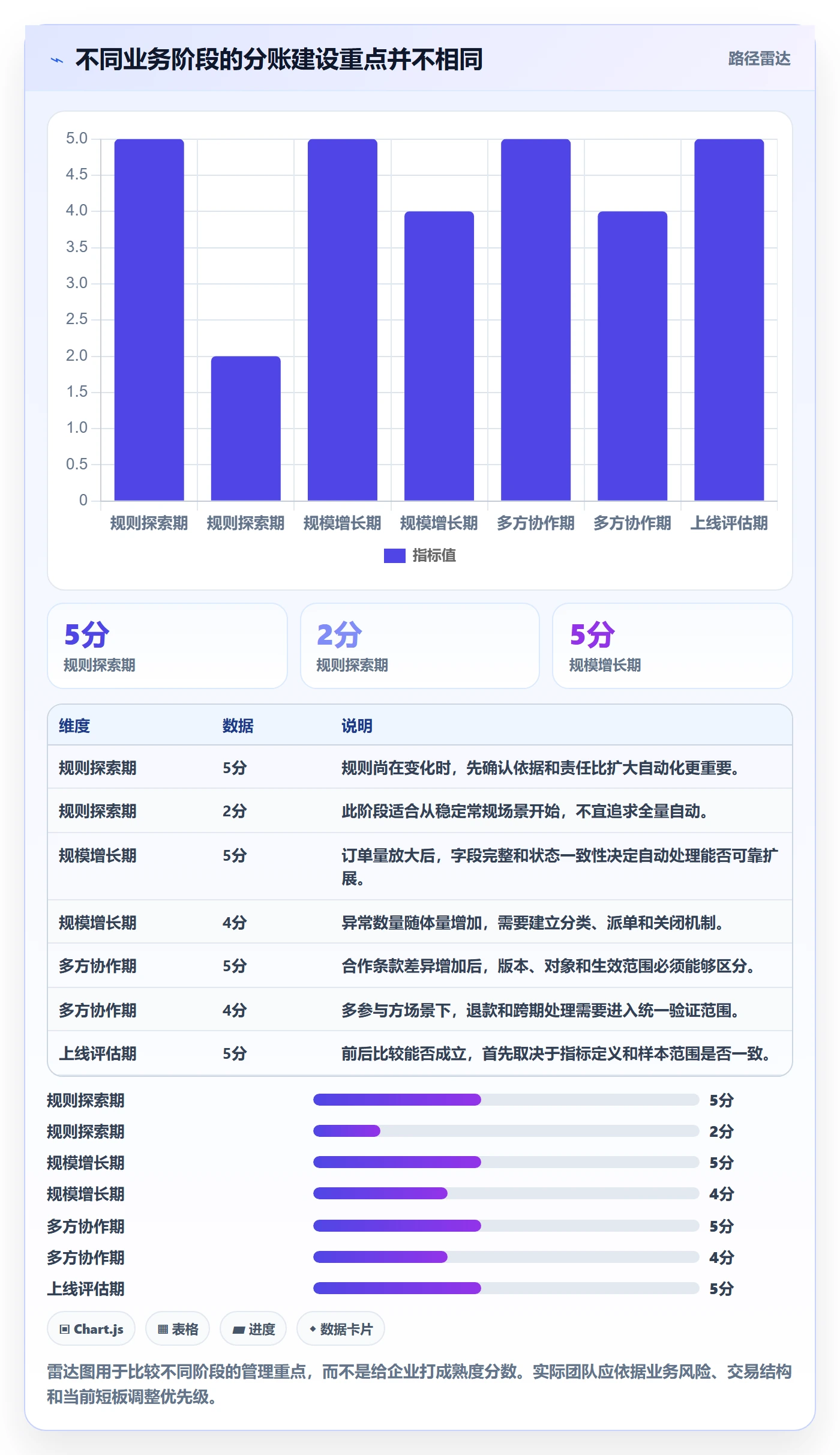
Task: Click the 多方协作期 progress bar showing 5分
Action: pos(506,1226)
